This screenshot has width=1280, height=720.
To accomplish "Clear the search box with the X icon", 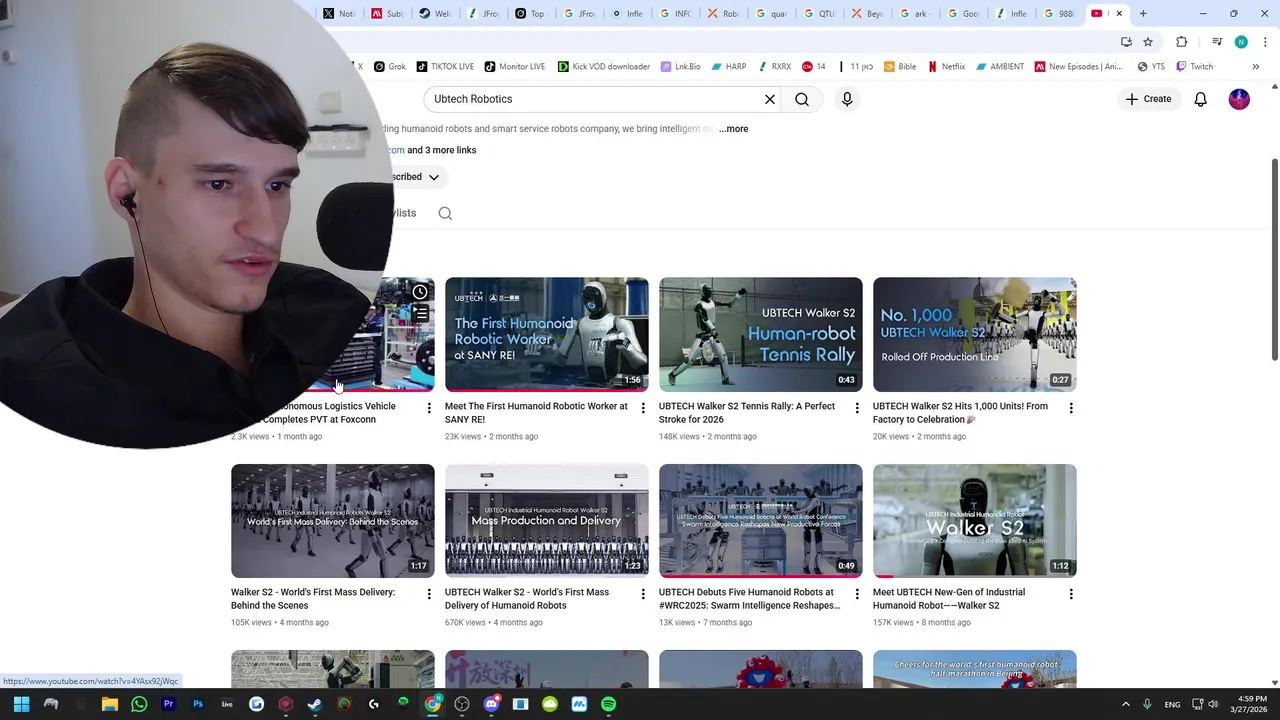I will [770, 99].
